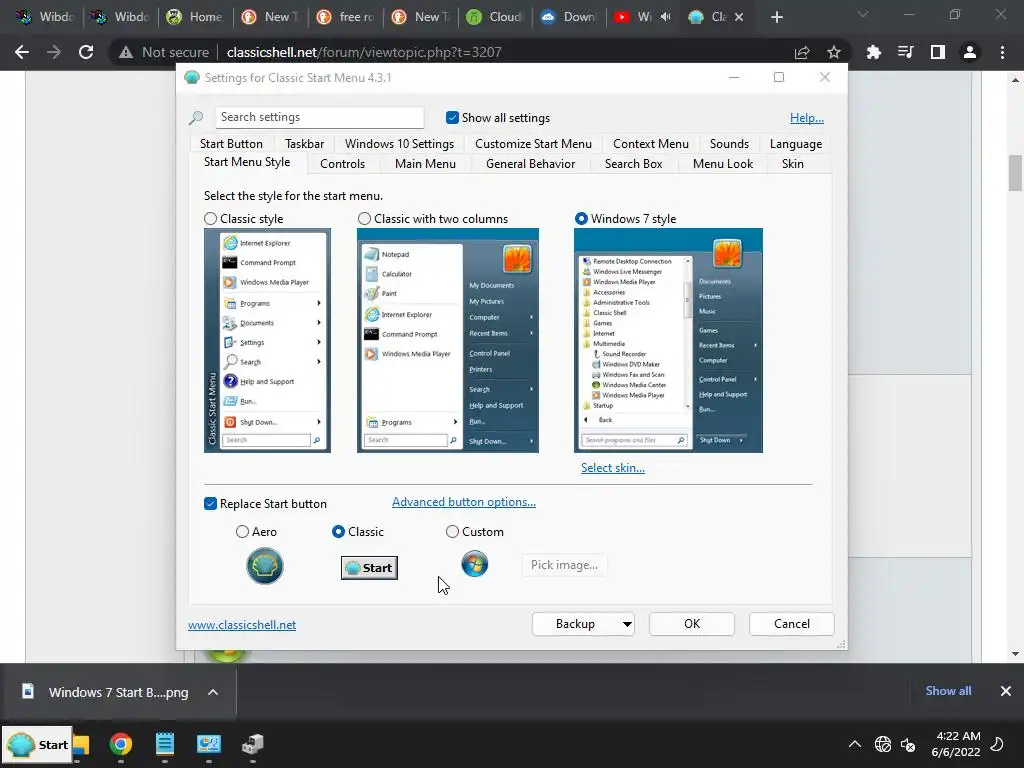The image size is (1024, 768).
Task: Open the Main Menu tab
Action: 425,164
